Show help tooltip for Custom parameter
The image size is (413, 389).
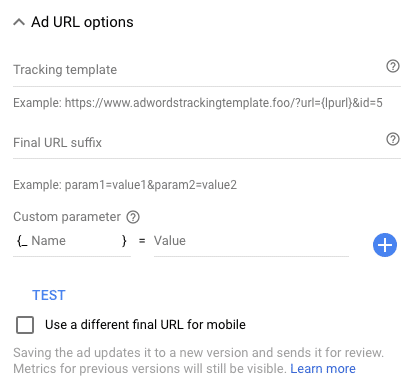[x=133, y=217]
